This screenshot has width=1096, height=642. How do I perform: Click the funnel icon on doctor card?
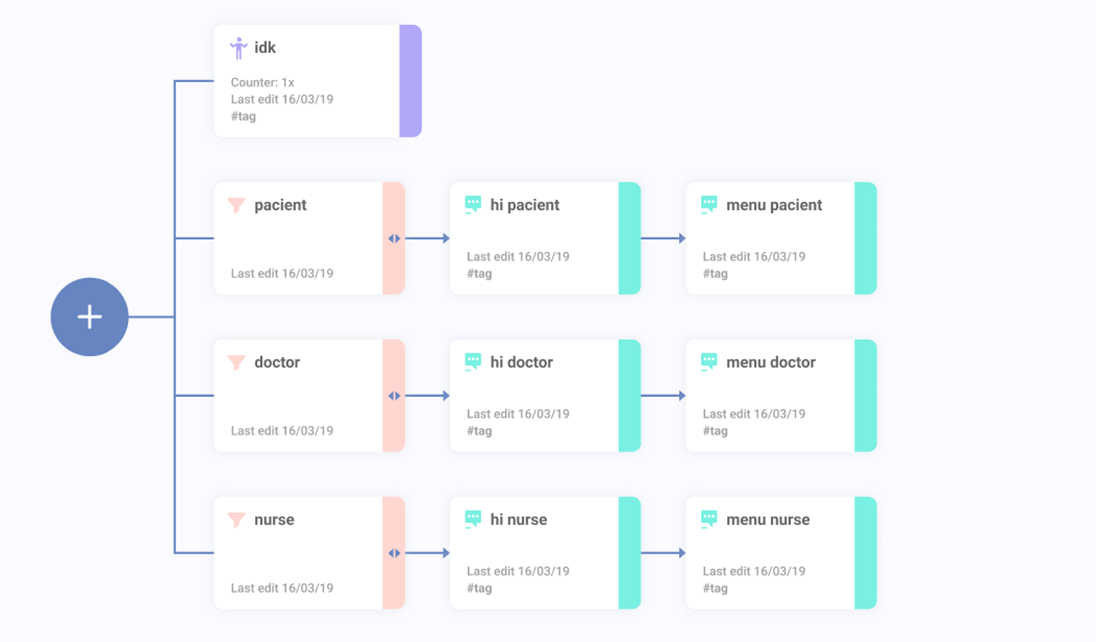pyautogui.click(x=237, y=362)
